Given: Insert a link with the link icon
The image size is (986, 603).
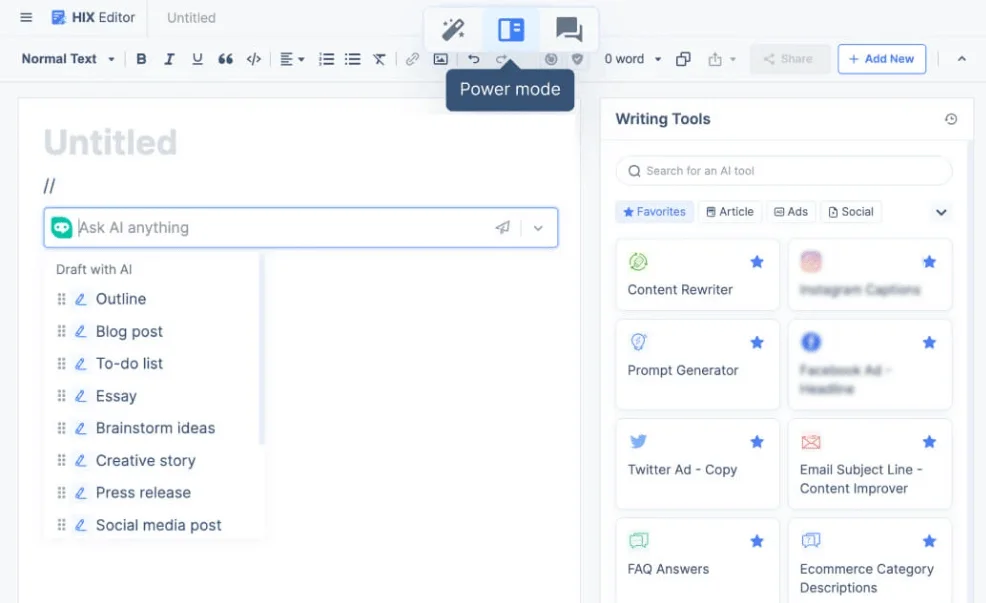Looking at the screenshot, I should (412, 59).
